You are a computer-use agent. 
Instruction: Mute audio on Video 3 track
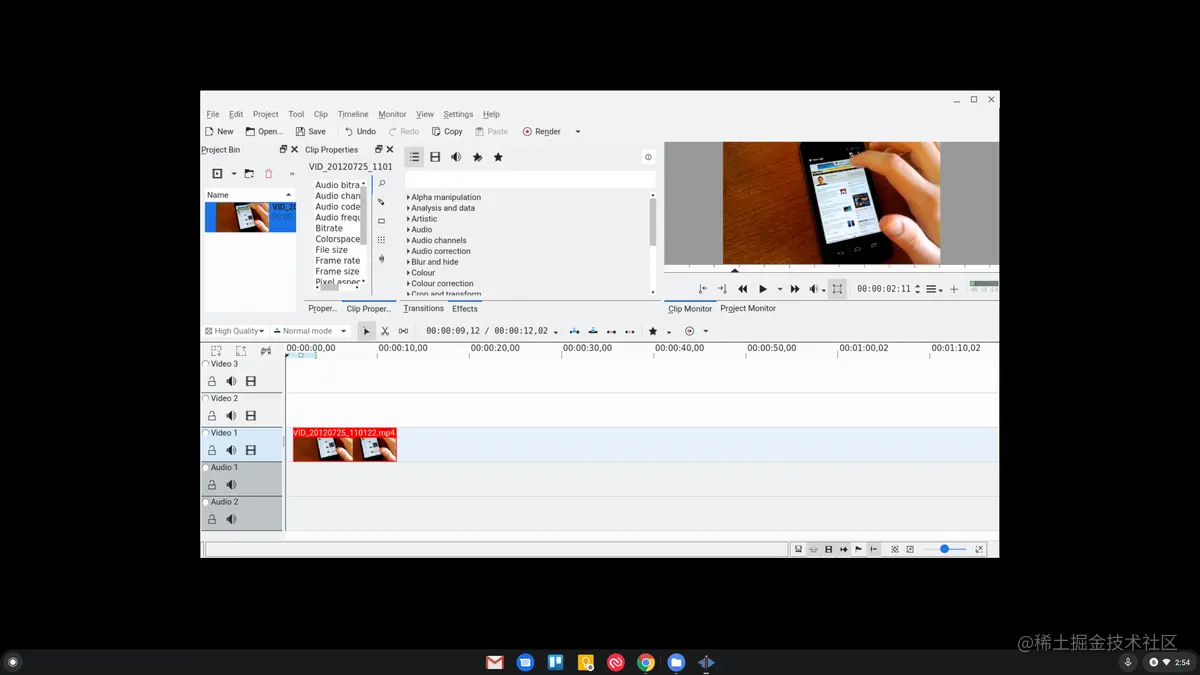231,381
